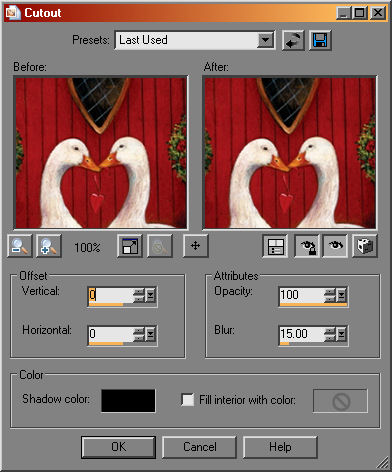Screen dimensions: 392x472
Task: Enable Fill interior with color checkbox
Action: 188,399
